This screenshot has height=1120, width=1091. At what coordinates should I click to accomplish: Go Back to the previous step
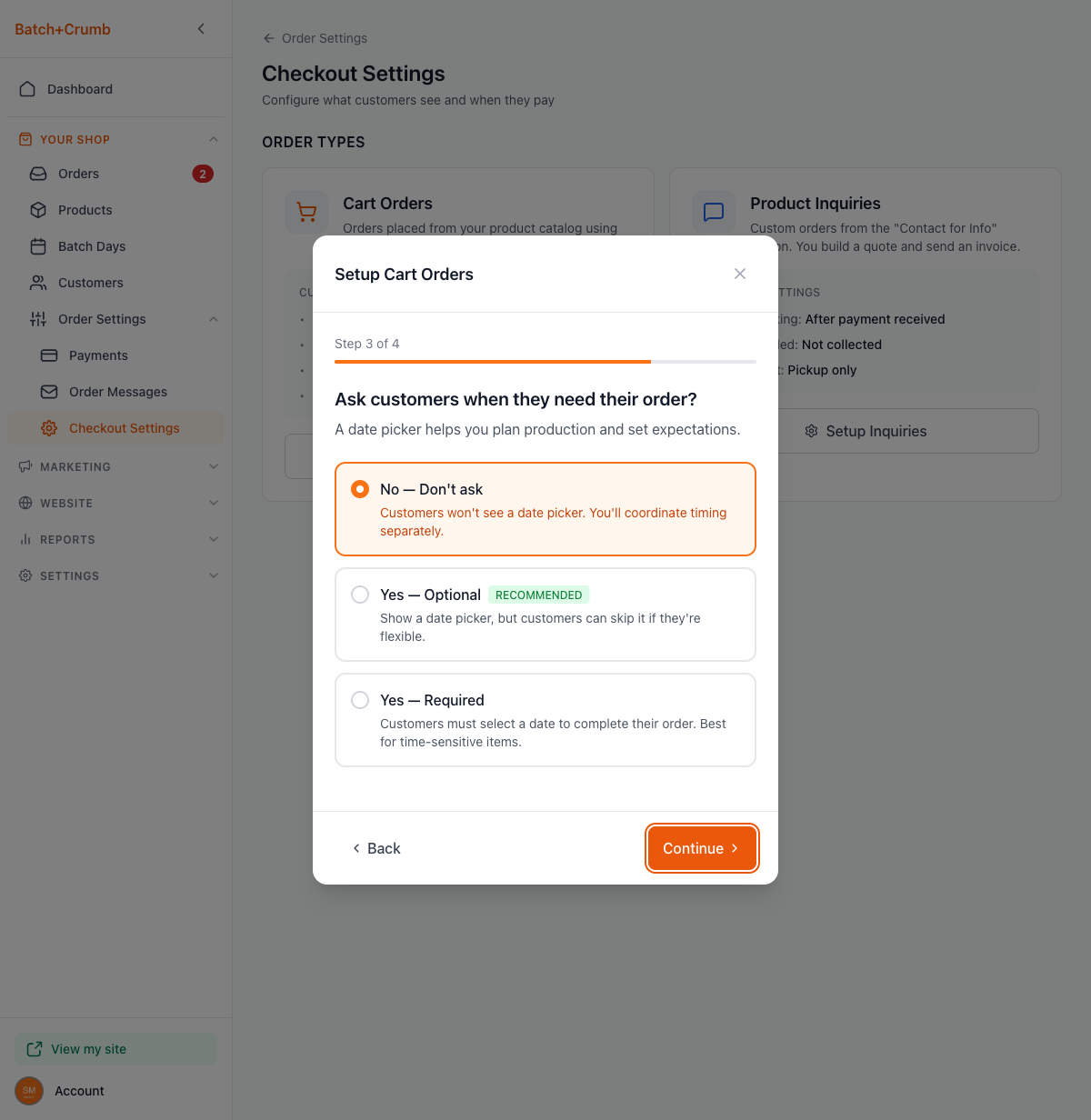(x=376, y=848)
